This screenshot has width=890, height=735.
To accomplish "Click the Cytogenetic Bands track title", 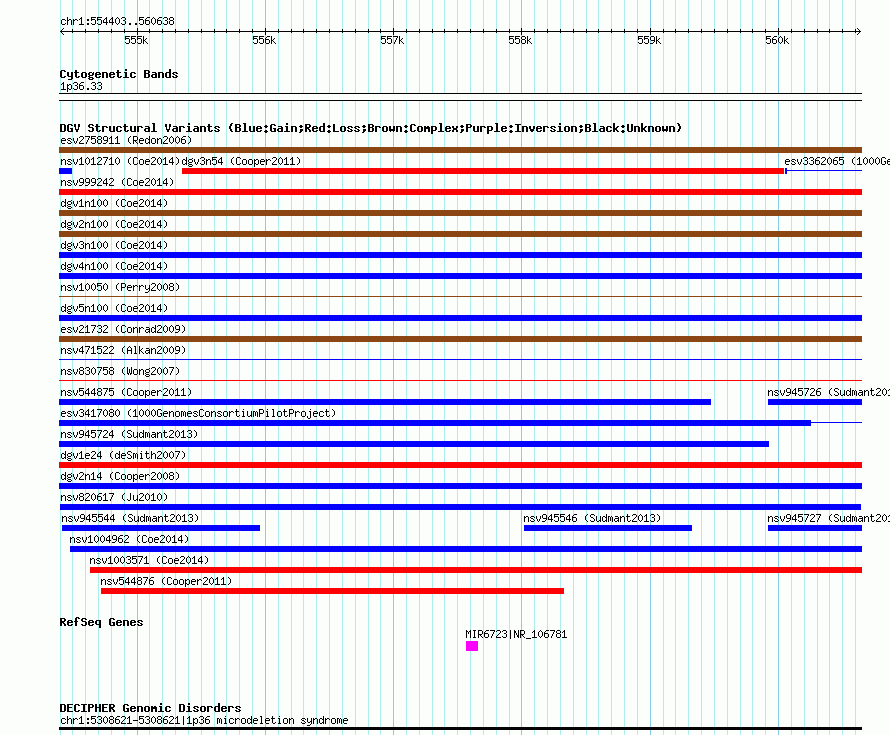I will [119, 74].
